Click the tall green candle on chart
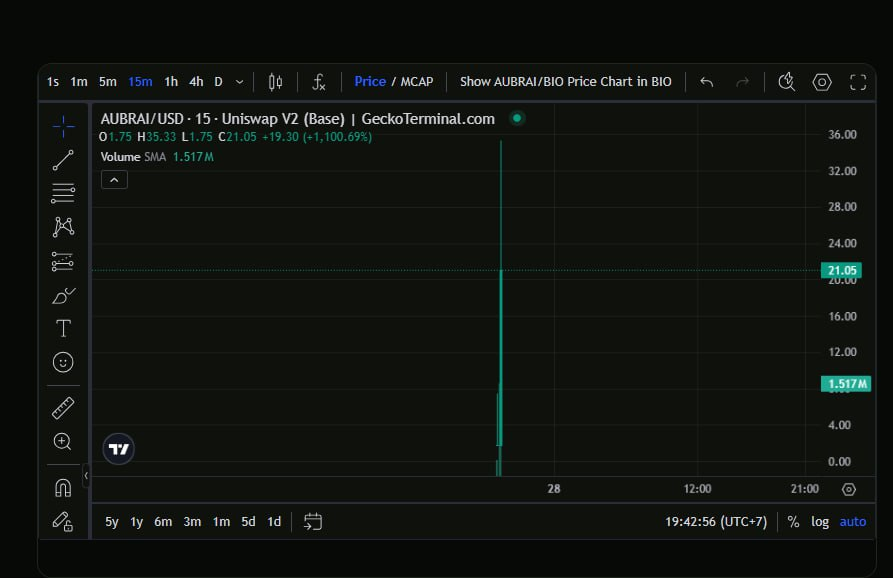The image size is (893, 578). 501,357
